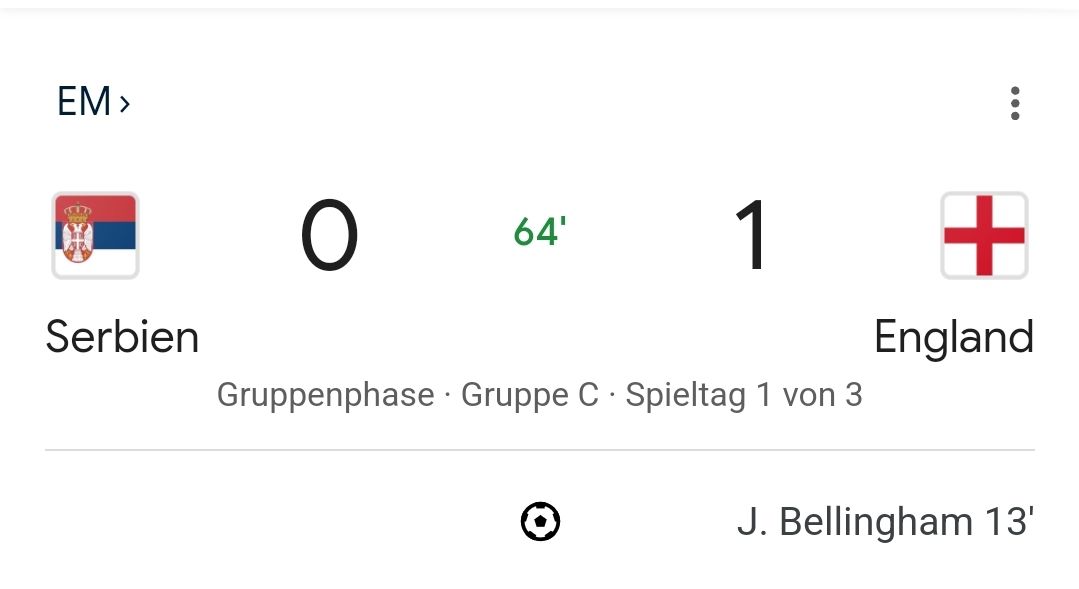Click the horizontal divider below match info
Image resolution: width=1079 pixels, height=589 pixels.
540,450
